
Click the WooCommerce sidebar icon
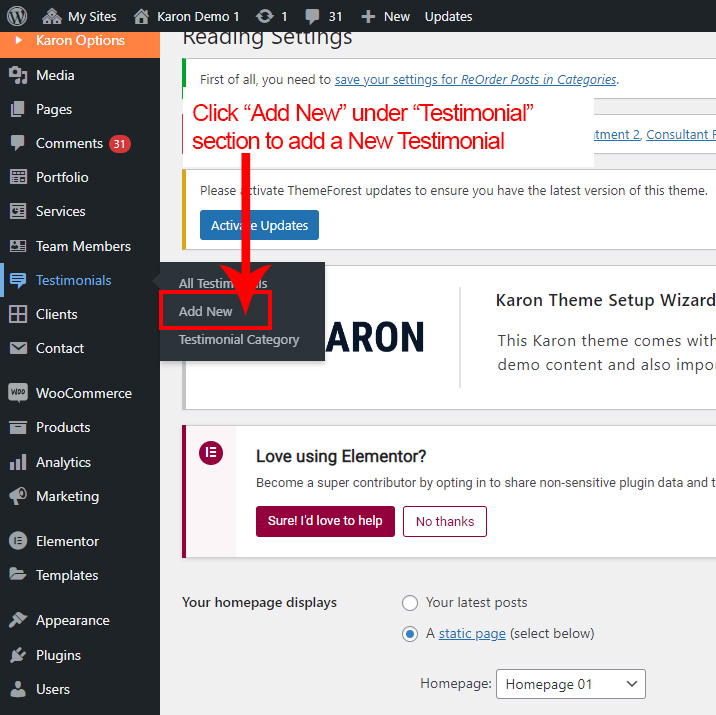pos(18,393)
